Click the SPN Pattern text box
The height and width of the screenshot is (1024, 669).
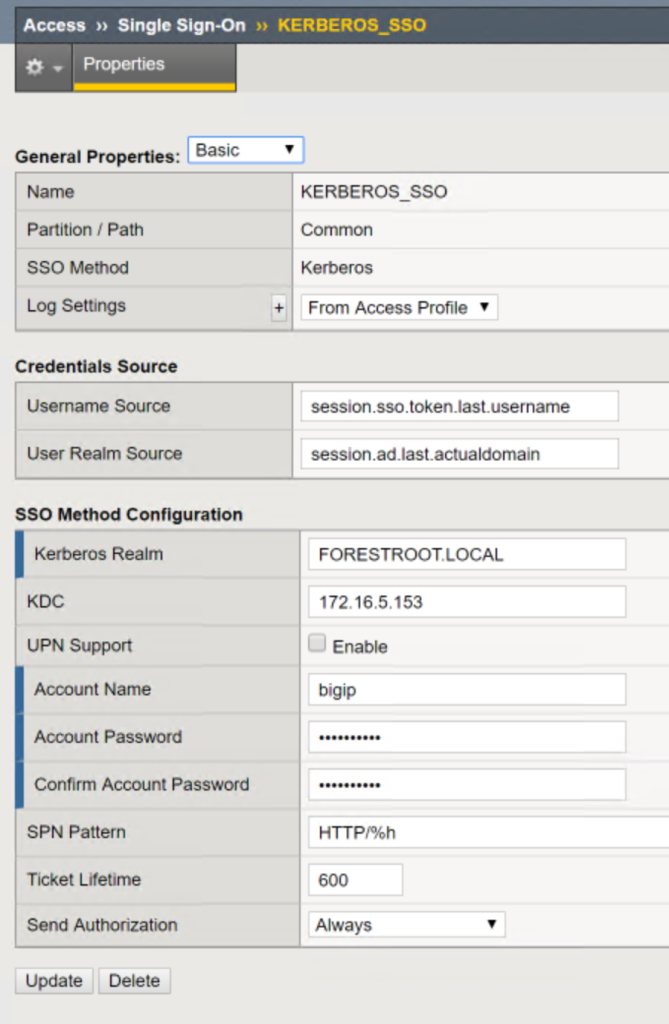489,833
